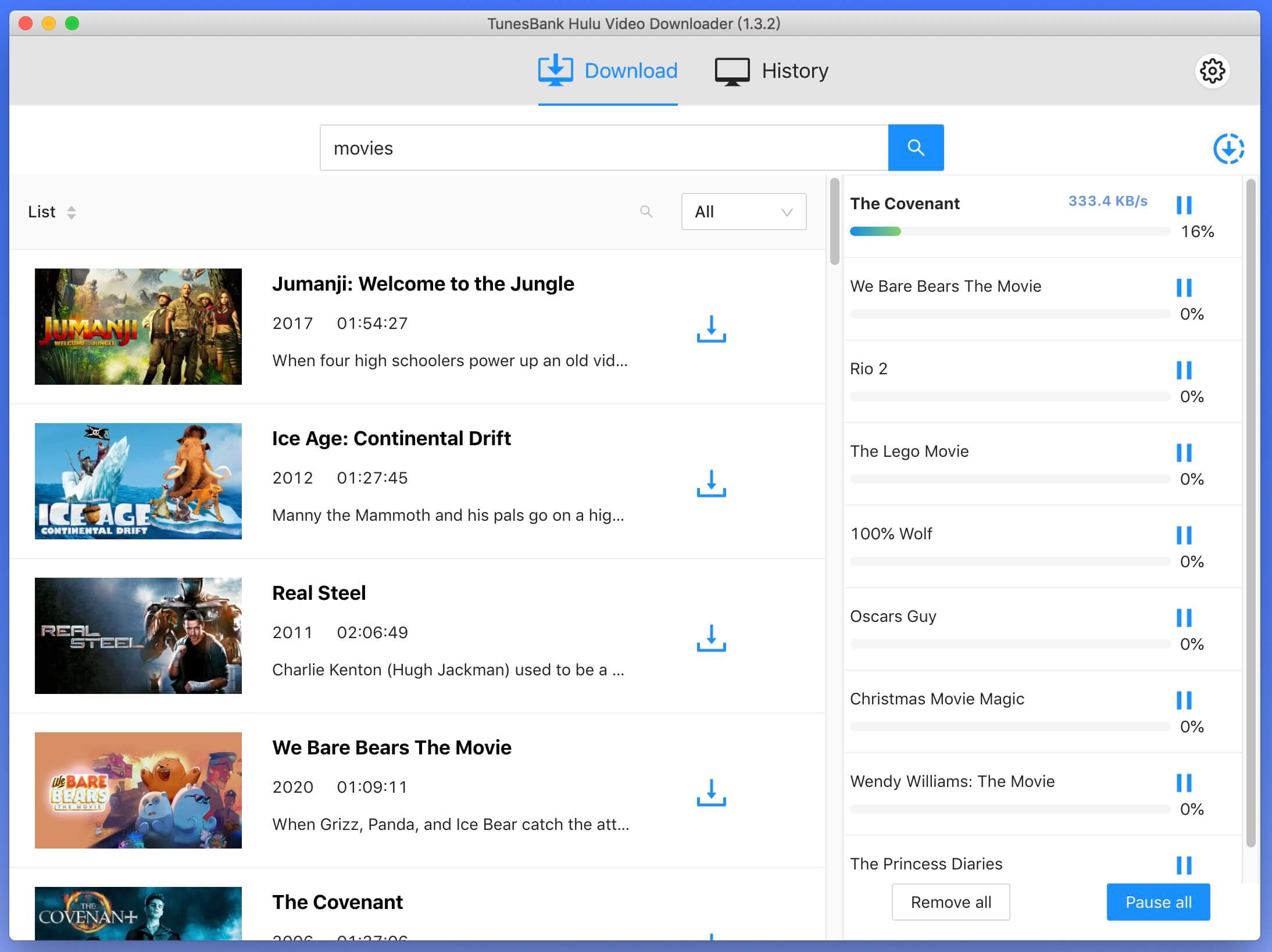Screen dimensions: 1272x952
Task: Click the search magnifier icon in list
Action: tap(647, 211)
